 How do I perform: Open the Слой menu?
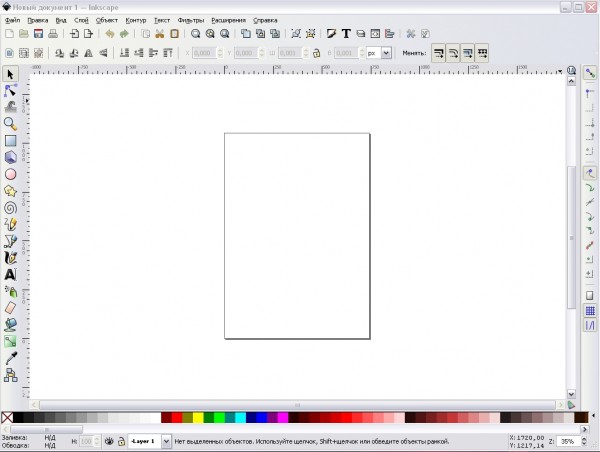coord(81,20)
